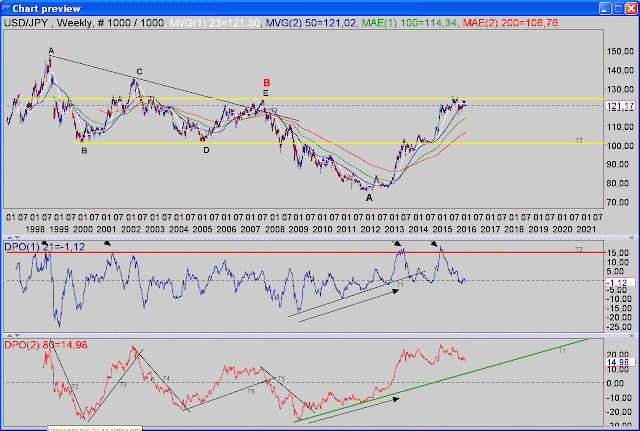Click the T5 trendline label in DPO(2) pane
The height and width of the screenshot is (431, 640).
coord(281,379)
